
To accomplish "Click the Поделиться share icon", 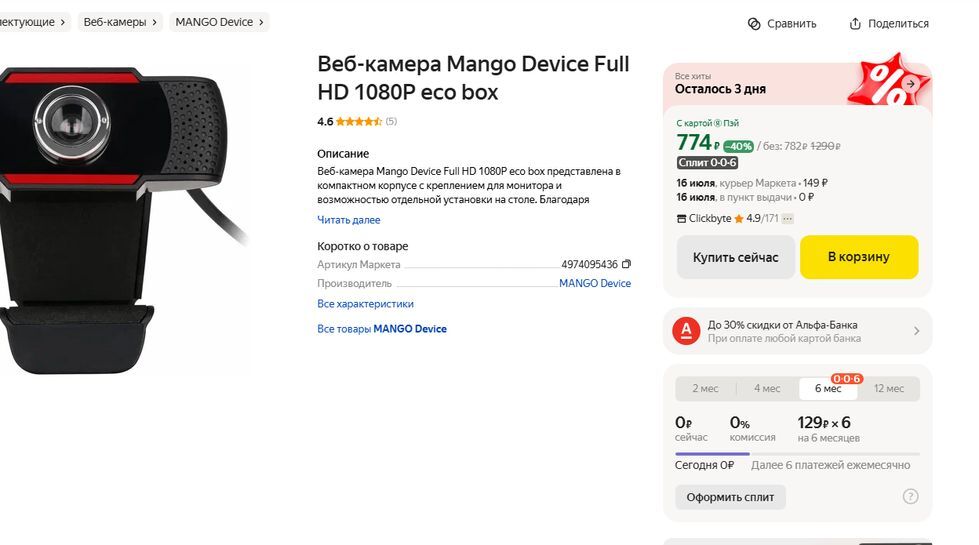I will point(855,23).
